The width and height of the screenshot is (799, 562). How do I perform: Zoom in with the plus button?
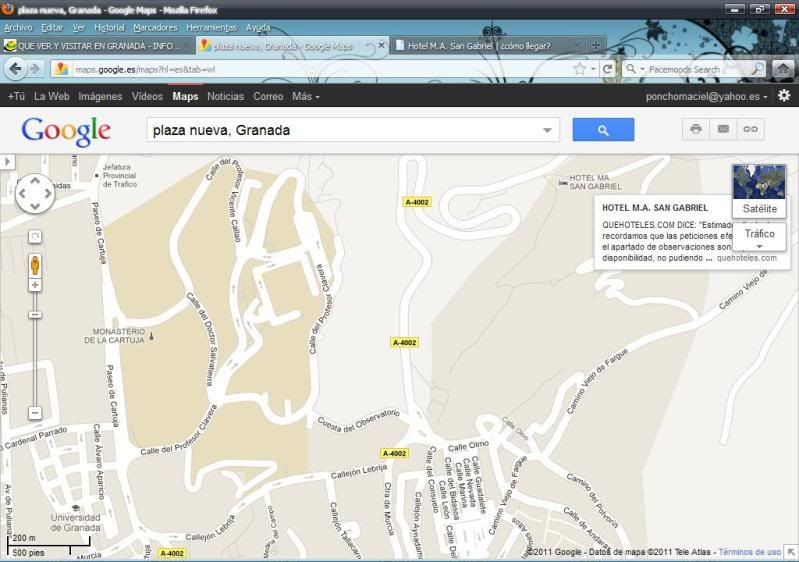(35, 285)
